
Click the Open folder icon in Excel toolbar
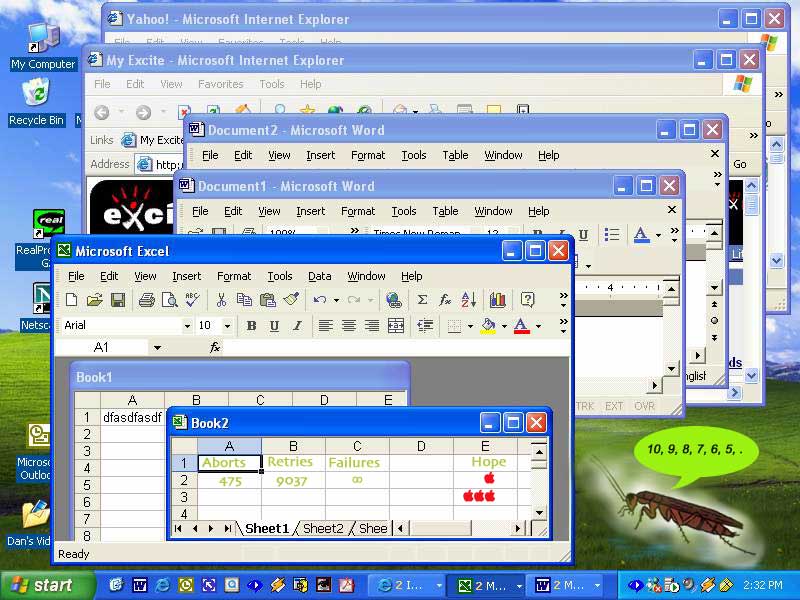point(94,300)
